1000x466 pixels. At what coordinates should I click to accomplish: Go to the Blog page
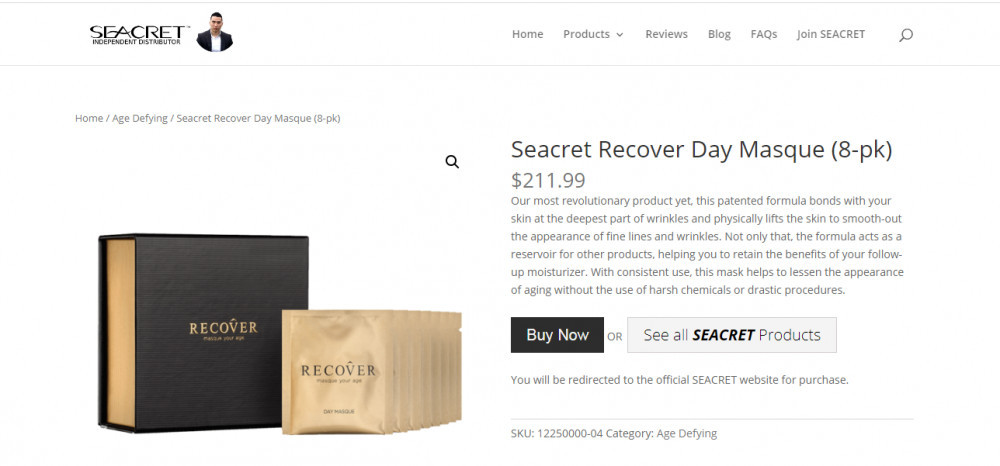(x=719, y=34)
